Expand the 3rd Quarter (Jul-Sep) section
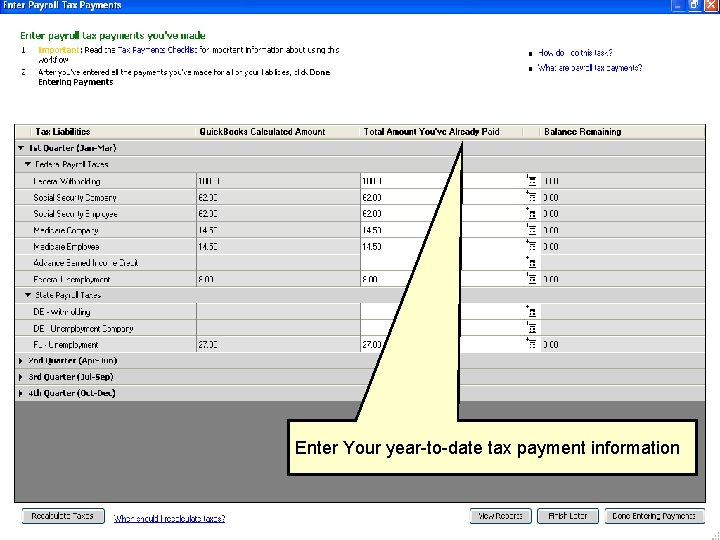Screen dimensions: 720x540 21,377
